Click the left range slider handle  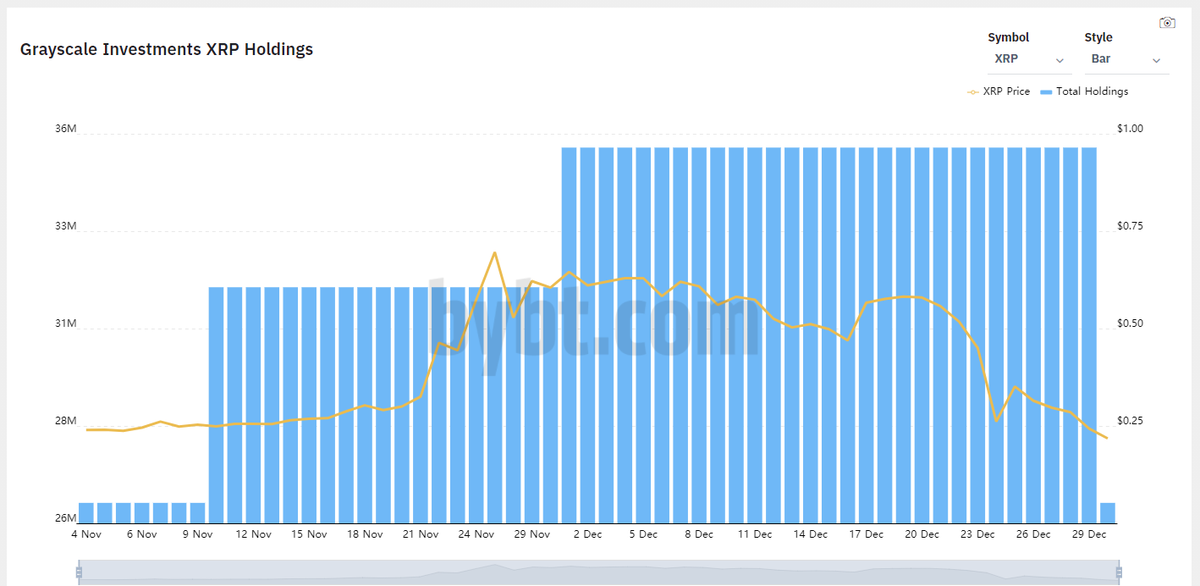[x=79, y=572]
